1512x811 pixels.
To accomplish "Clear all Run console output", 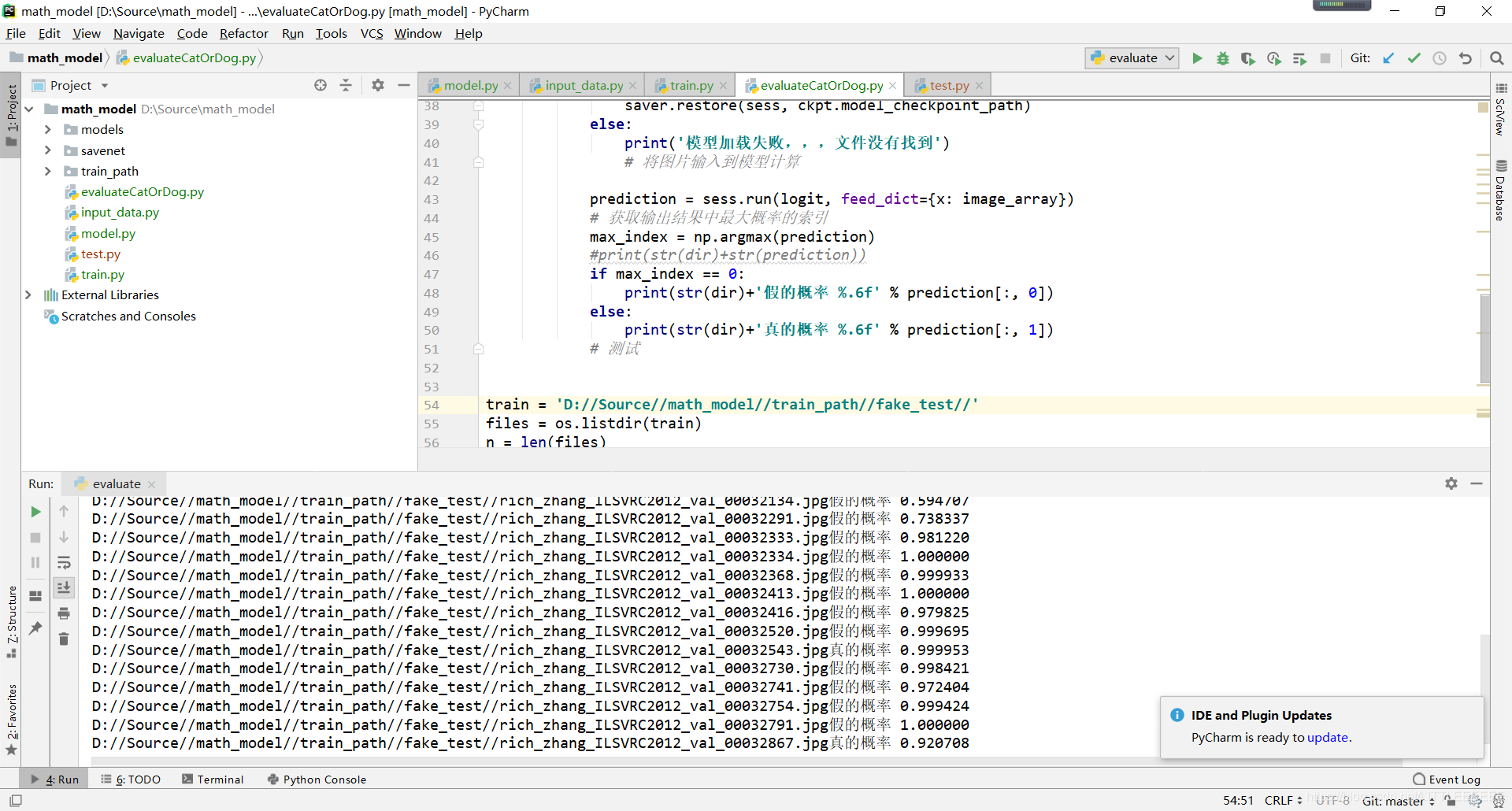I will click(x=64, y=639).
